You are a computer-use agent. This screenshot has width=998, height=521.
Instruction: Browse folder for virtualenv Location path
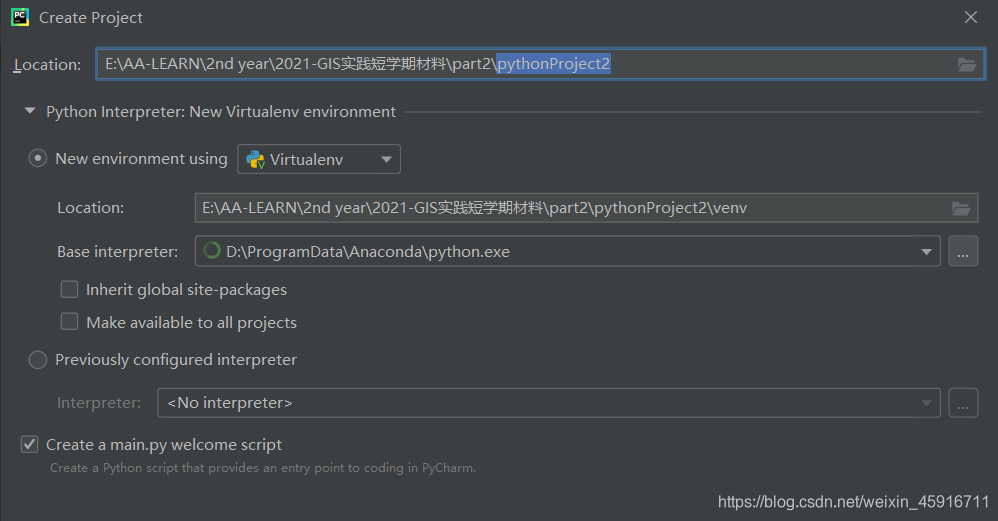tap(960, 208)
